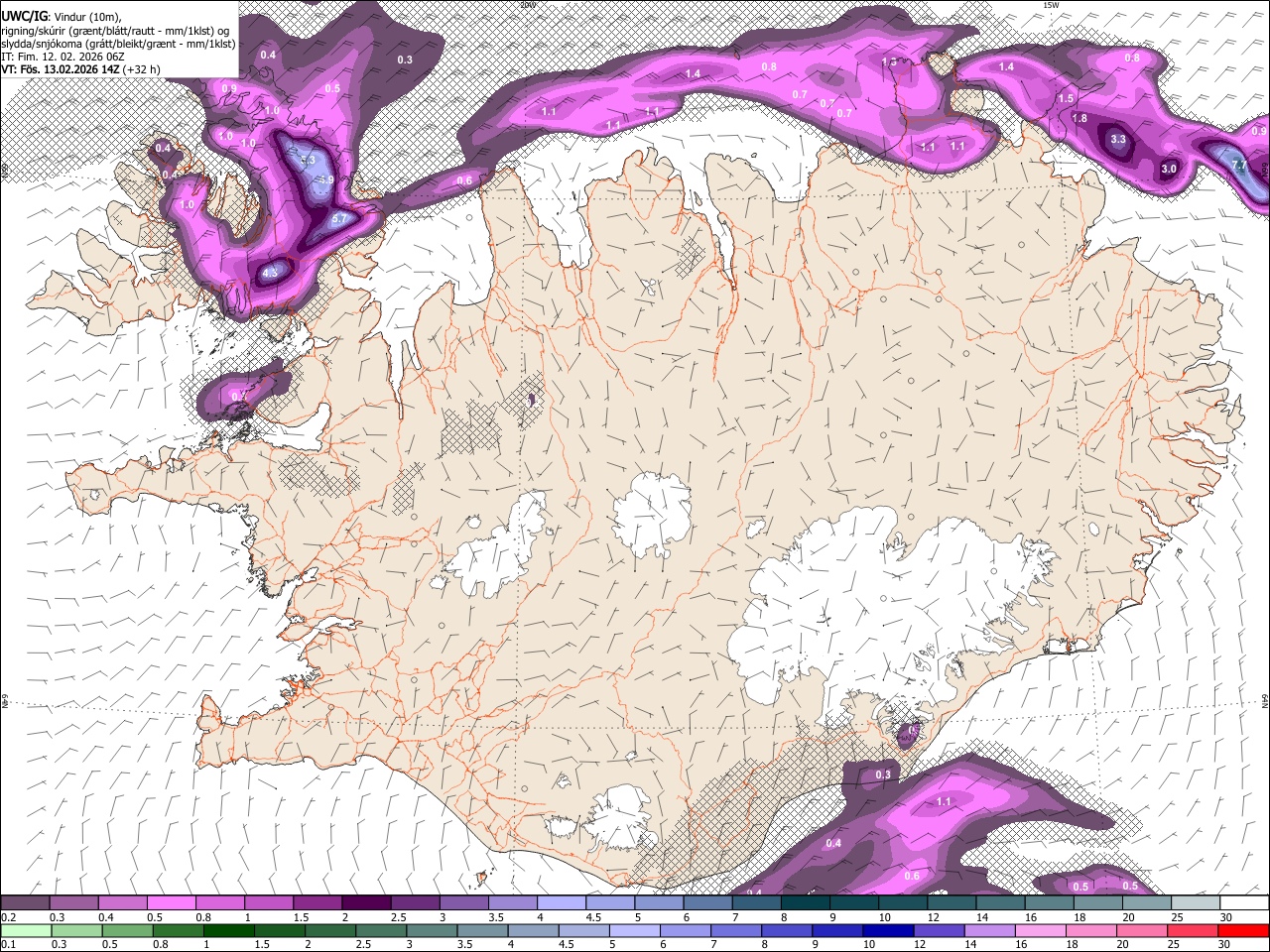This screenshot has width=1270, height=952.
Task: Click the bright pink 0.5 swatch on snow scale
Action: (171, 902)
